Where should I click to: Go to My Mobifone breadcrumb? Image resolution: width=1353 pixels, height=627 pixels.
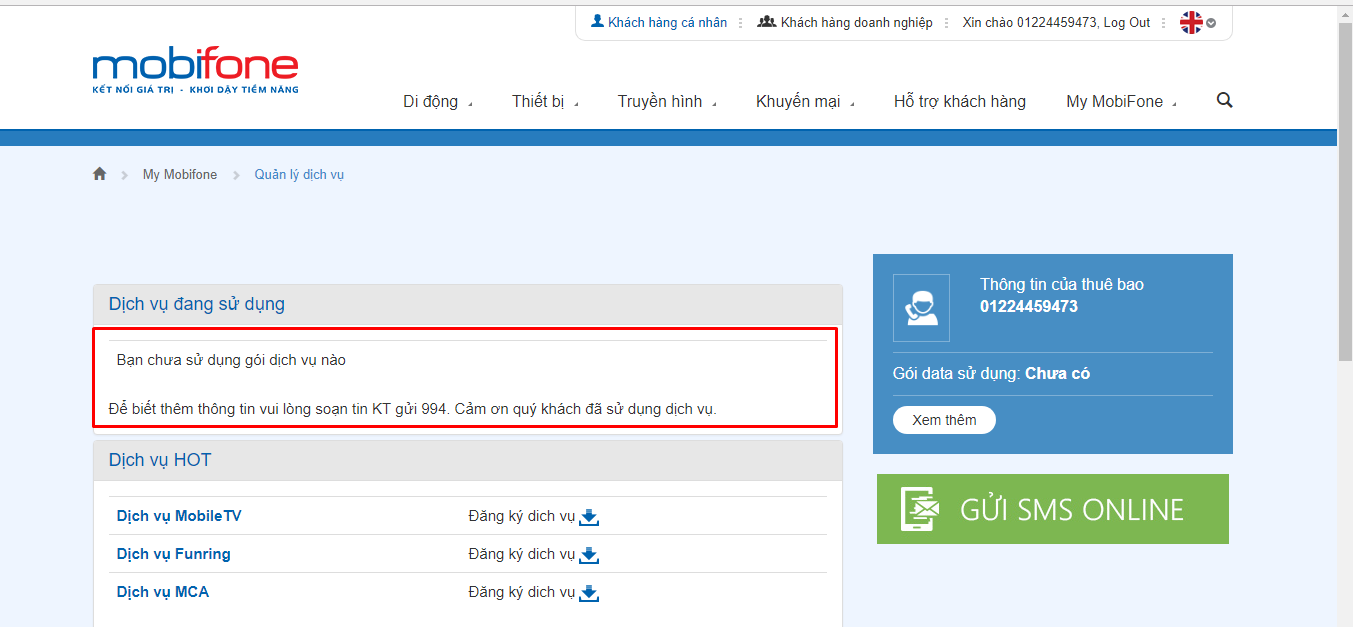pyautogui.click(x=180, y=174)
